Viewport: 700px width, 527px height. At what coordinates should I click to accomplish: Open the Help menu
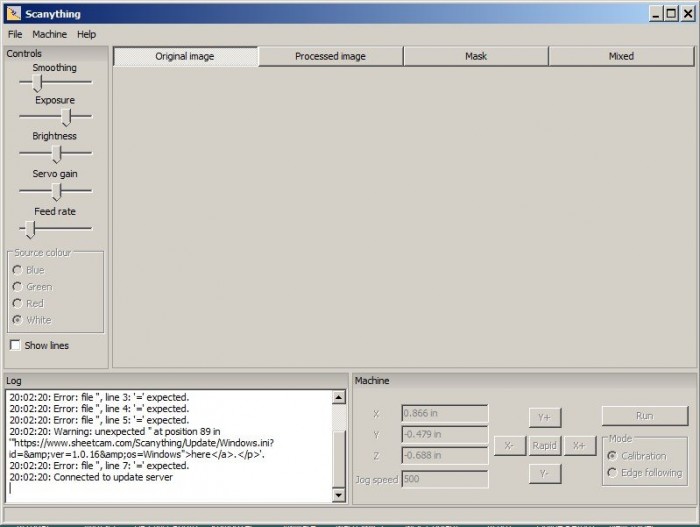(87, 34)
